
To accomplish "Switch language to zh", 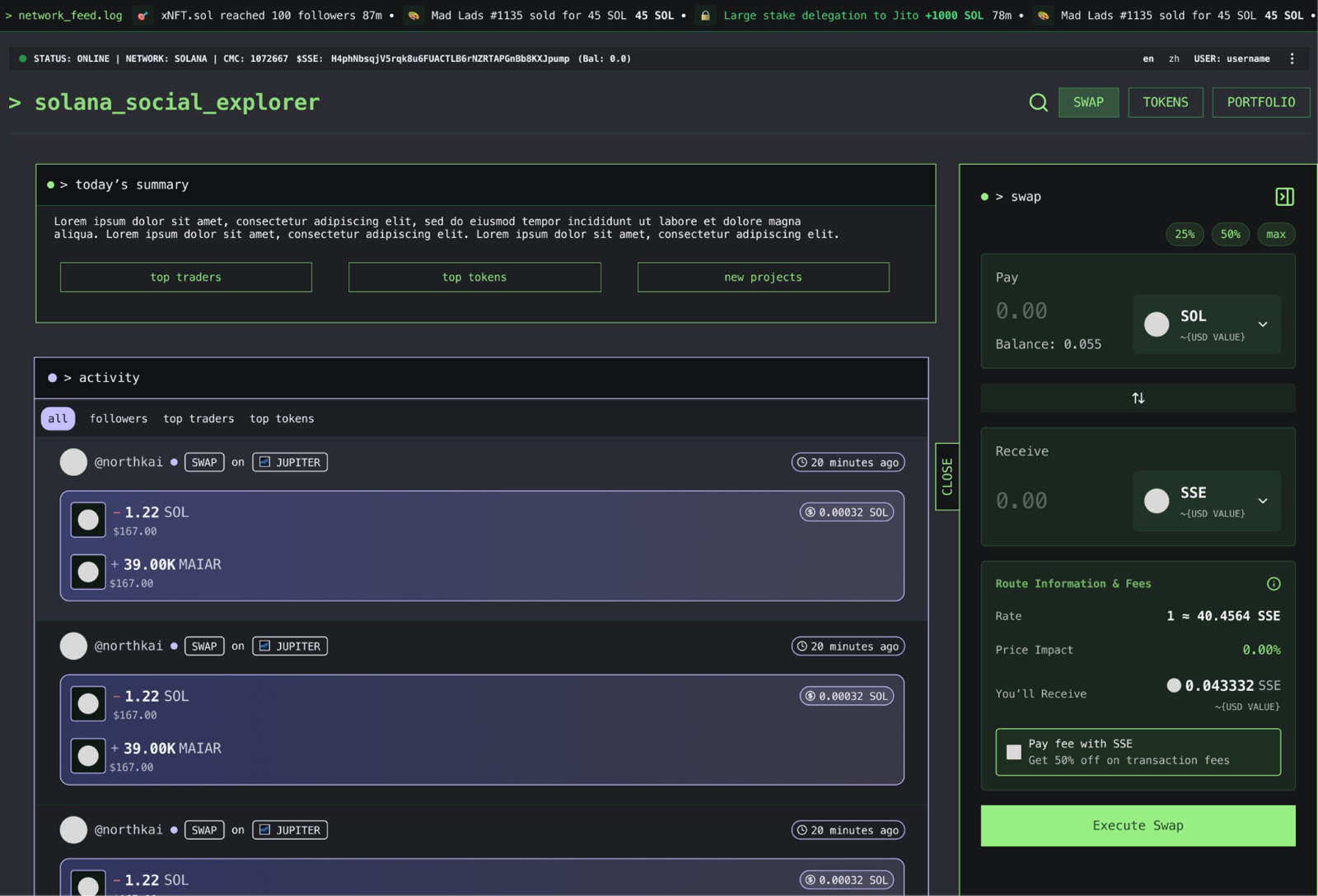I will [x=1174, y=58].
